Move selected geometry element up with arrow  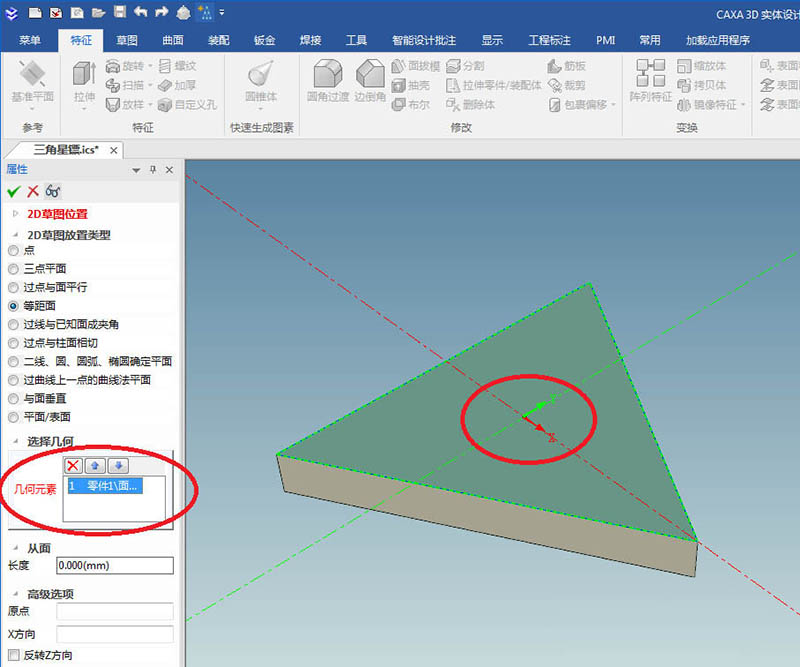pyautogui.click(x=95, y=465)
